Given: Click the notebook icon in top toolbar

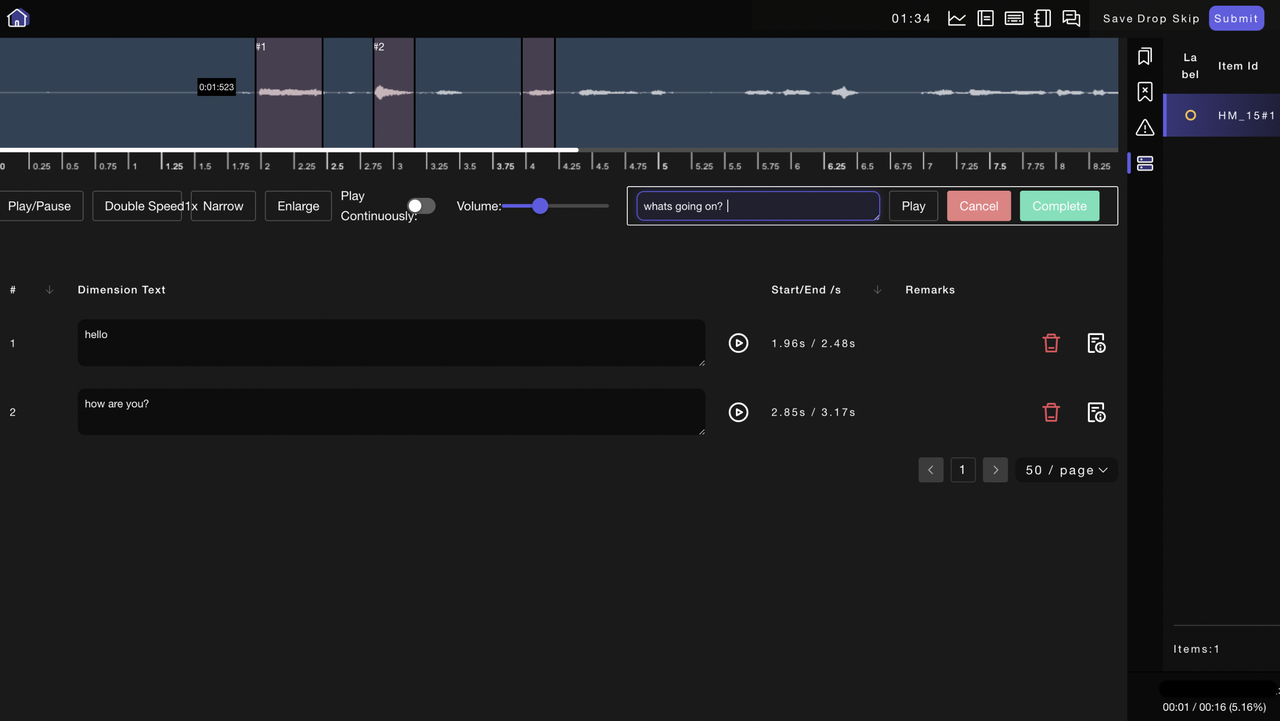Looking at the screenshot, I should 1043,18.
